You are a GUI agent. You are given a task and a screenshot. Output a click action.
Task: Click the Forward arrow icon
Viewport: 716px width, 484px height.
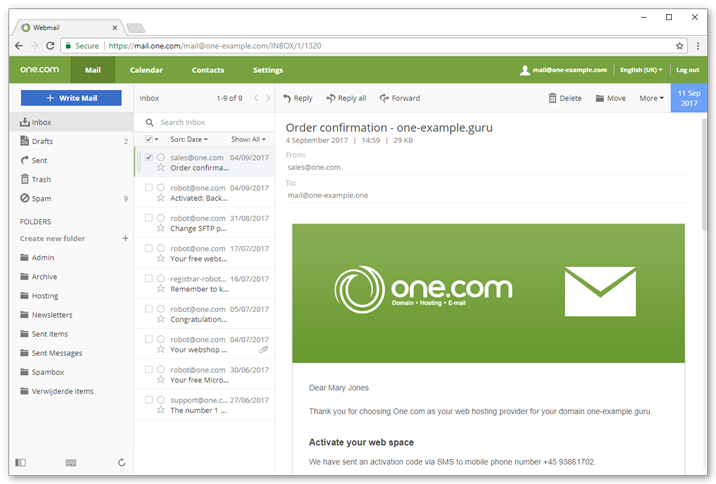pos(384,98)
